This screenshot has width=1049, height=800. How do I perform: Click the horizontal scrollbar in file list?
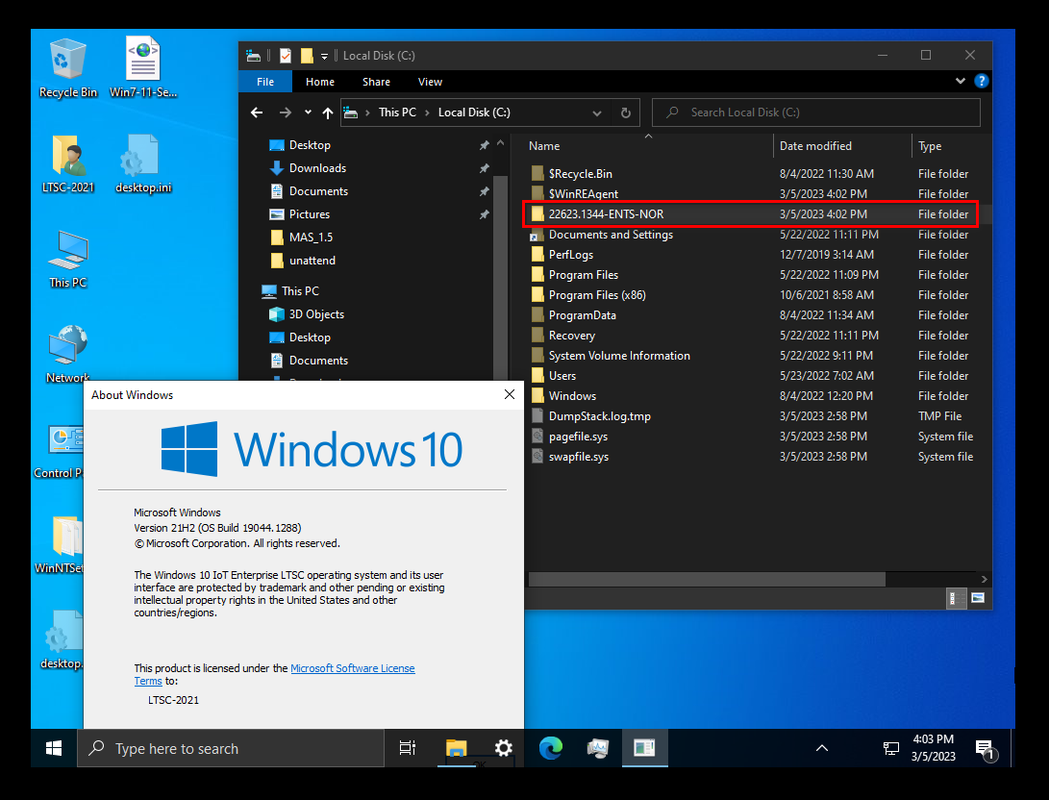706,579
